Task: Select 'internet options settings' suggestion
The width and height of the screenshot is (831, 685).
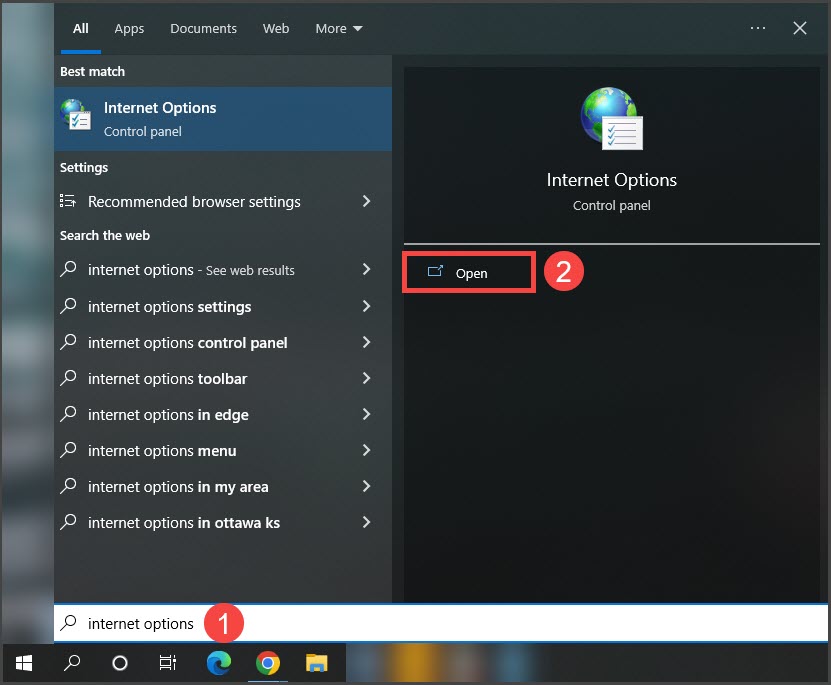Action: pos(223,306)
